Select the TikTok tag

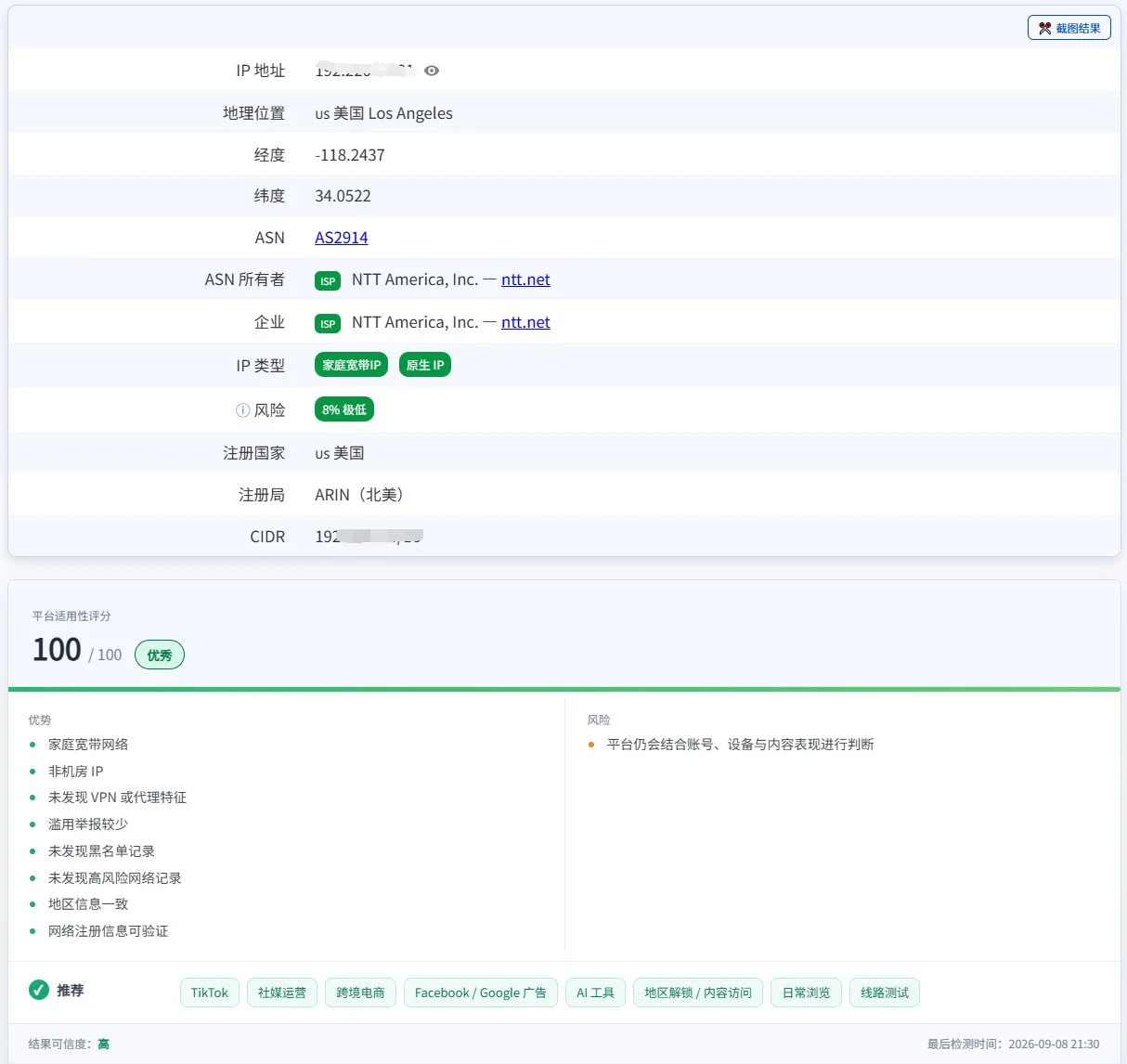coord(209,993)
